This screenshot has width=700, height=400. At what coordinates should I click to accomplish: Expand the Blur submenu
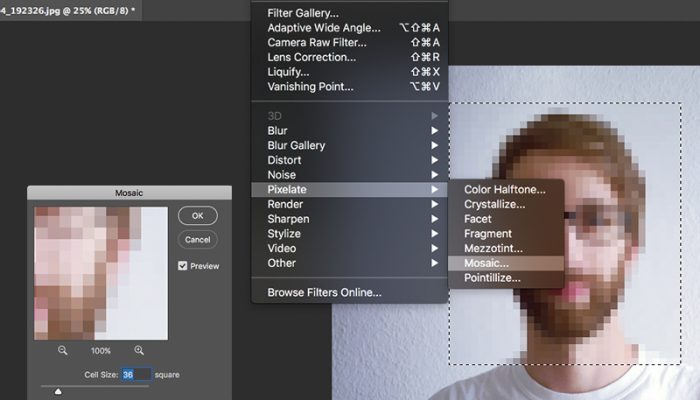[350, 131]
